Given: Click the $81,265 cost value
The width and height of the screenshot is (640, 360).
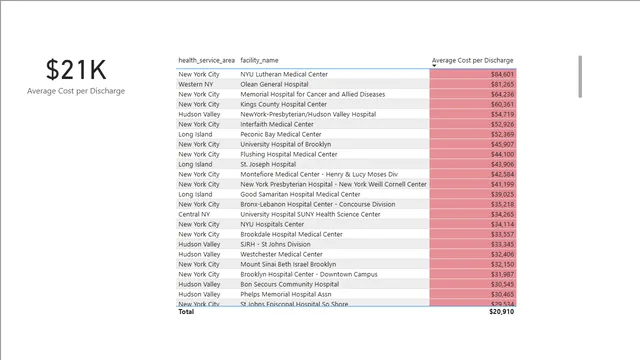Looking at the screenshot, I should pyautogui.click(x=502, y=84).
